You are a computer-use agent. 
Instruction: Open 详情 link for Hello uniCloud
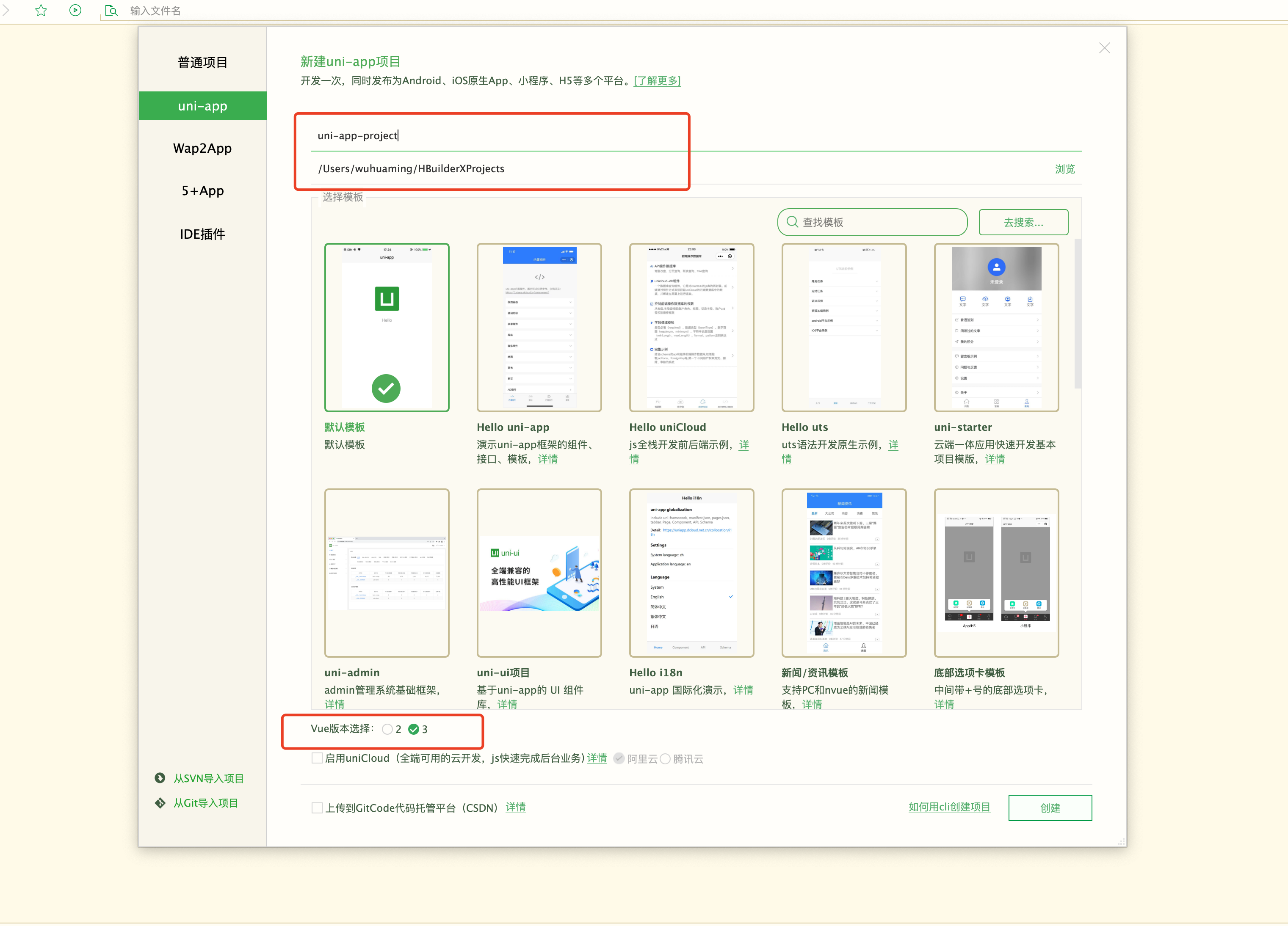coord(744,445)
